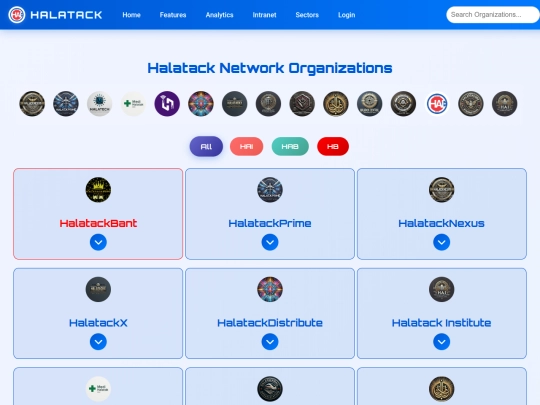Open the colorful mandala logo in logo strip
Image resolution: width=540 pixels, height=405 pixels.
point(201,104)
